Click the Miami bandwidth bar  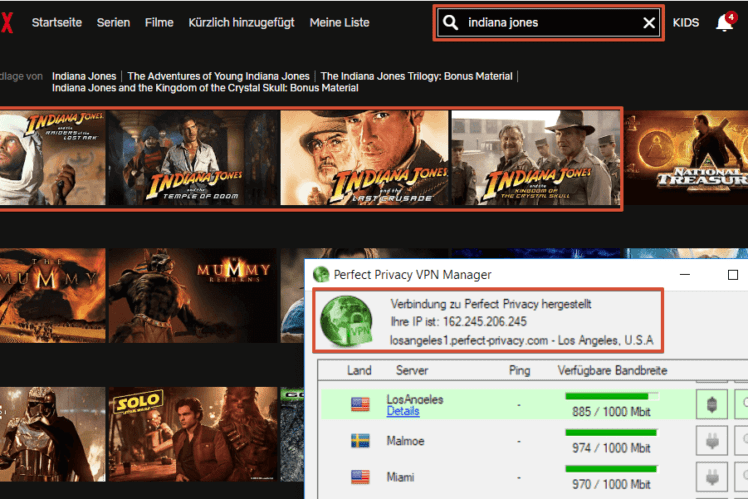pos(611,468)
